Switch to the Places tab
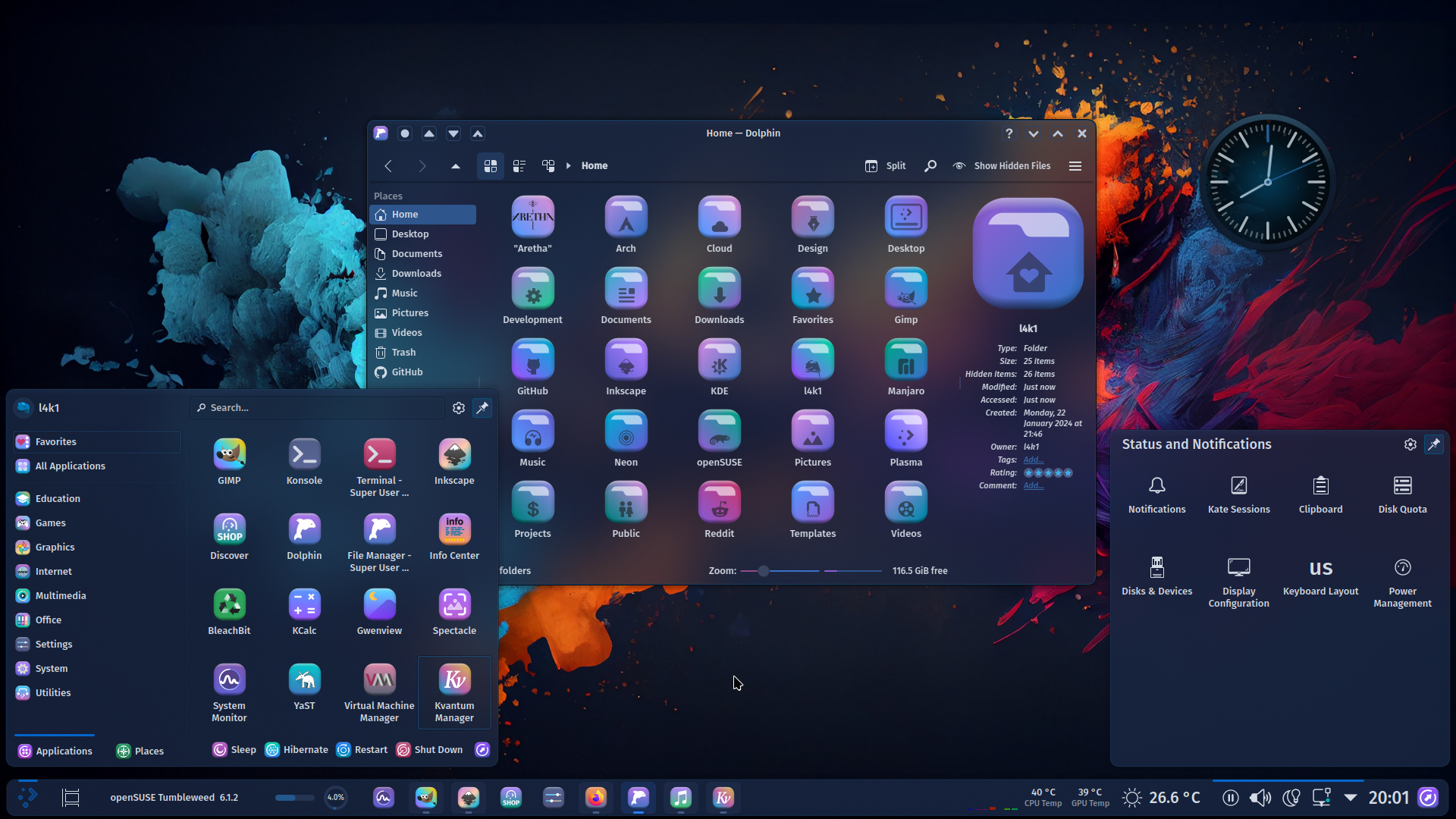 [140, 751]
